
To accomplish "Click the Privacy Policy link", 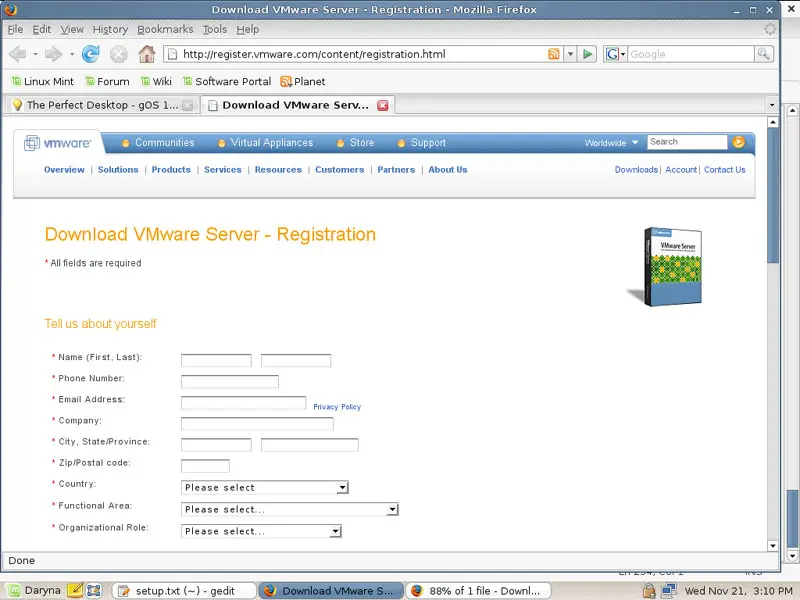I will pos(337,407).
